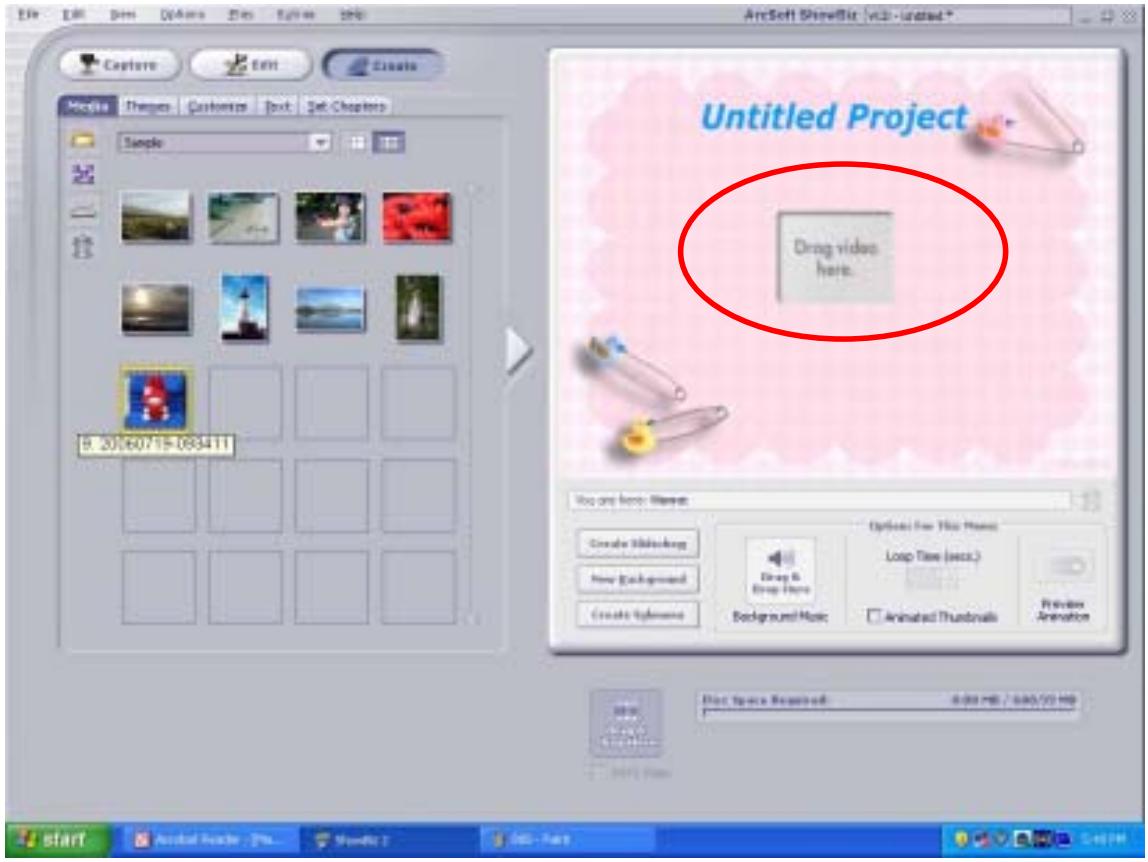Select the red poppies thumbnail
The height and width of the screenshot is (862, 1148).
click(416, 214)
